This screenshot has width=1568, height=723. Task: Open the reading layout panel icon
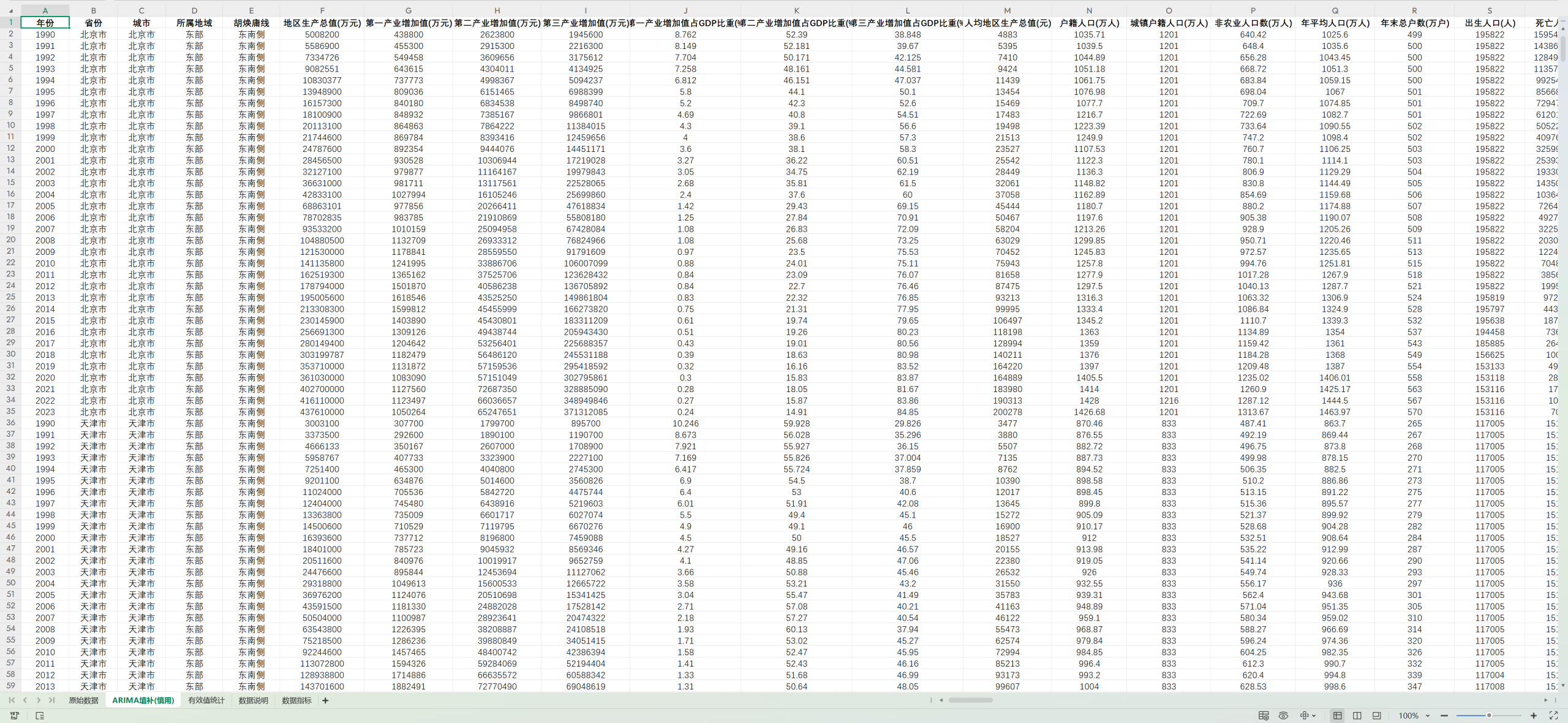click(40, 716)
